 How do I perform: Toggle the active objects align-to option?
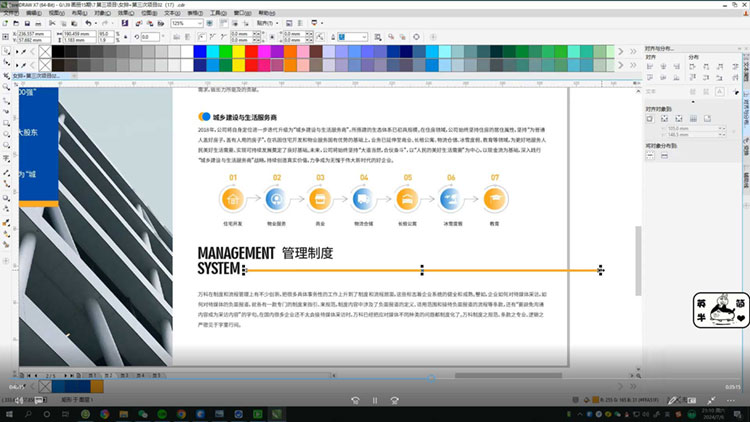tap(650, 118)
